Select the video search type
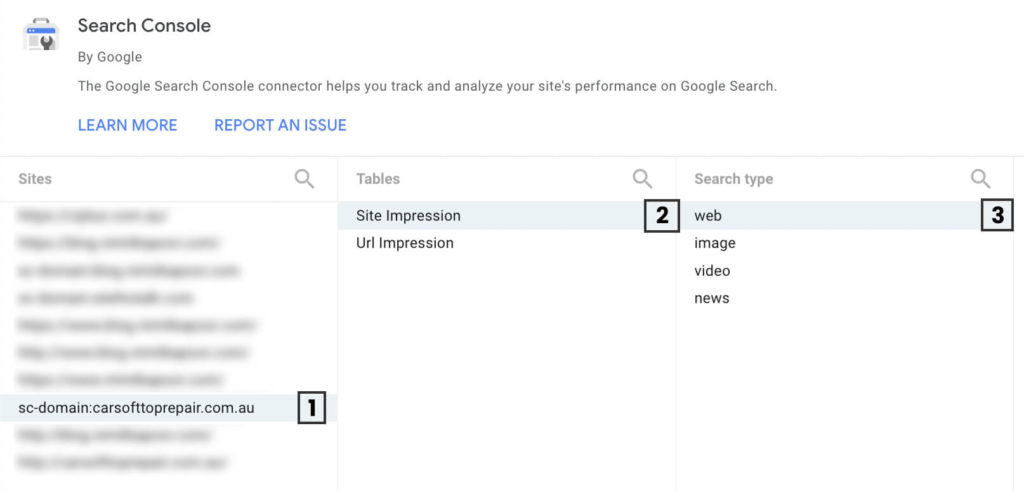1024x492 pixels. [x=844, y=271]
